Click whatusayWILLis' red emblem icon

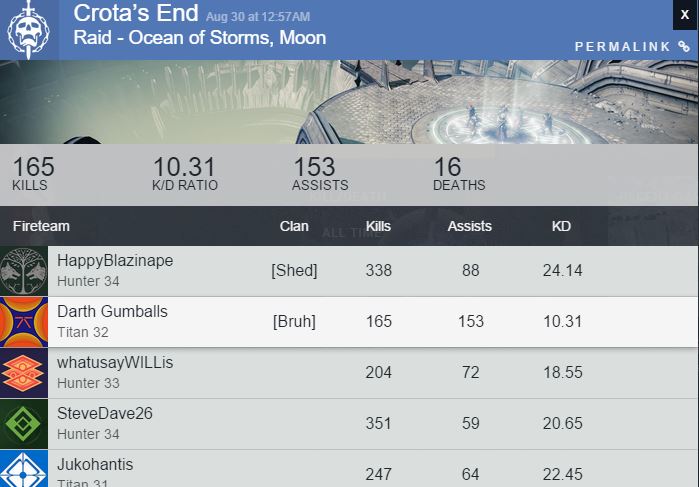(x=23, y=373)
